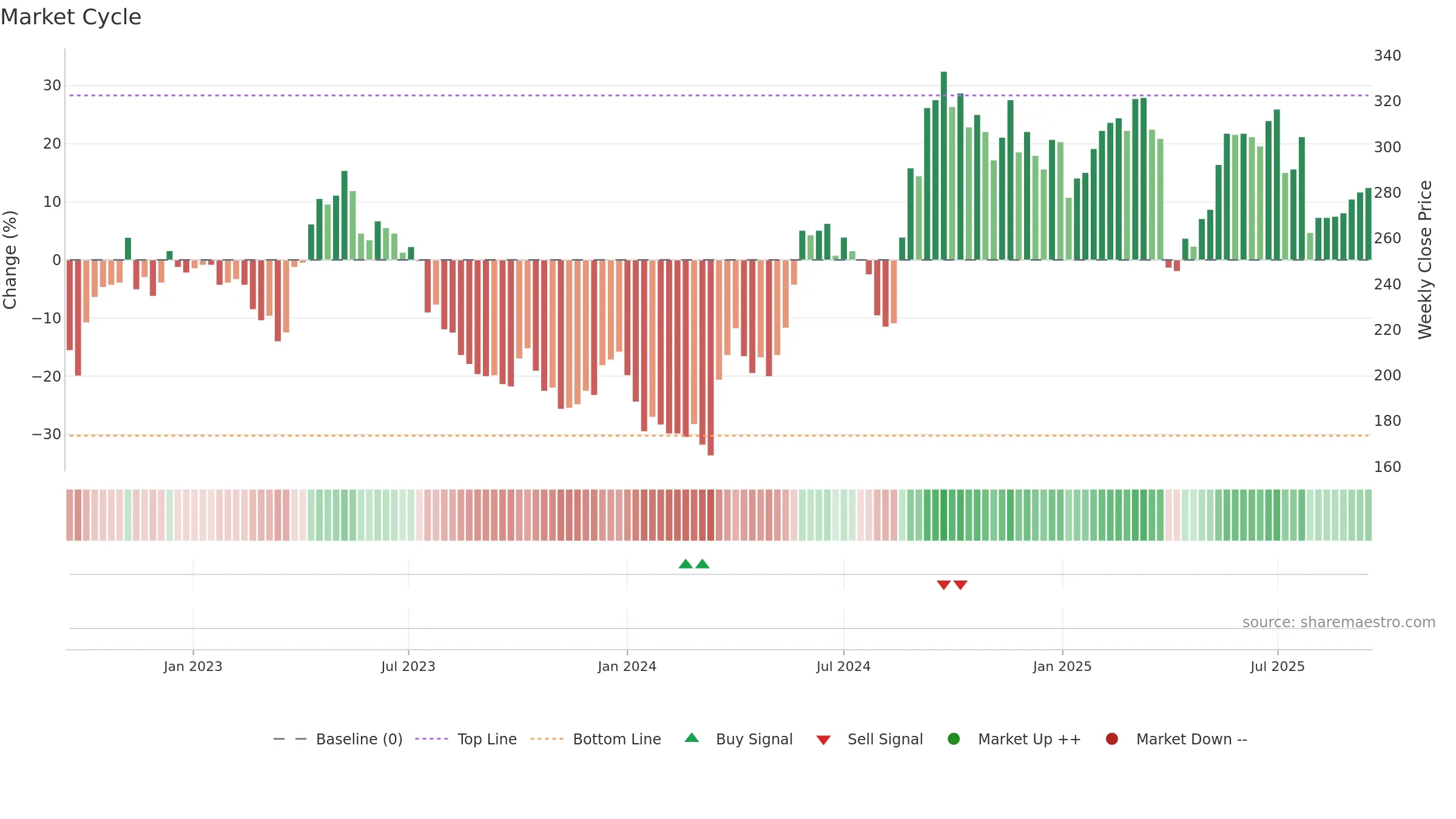Toggle the Market Down -- legend entry

pos(1176,739)
